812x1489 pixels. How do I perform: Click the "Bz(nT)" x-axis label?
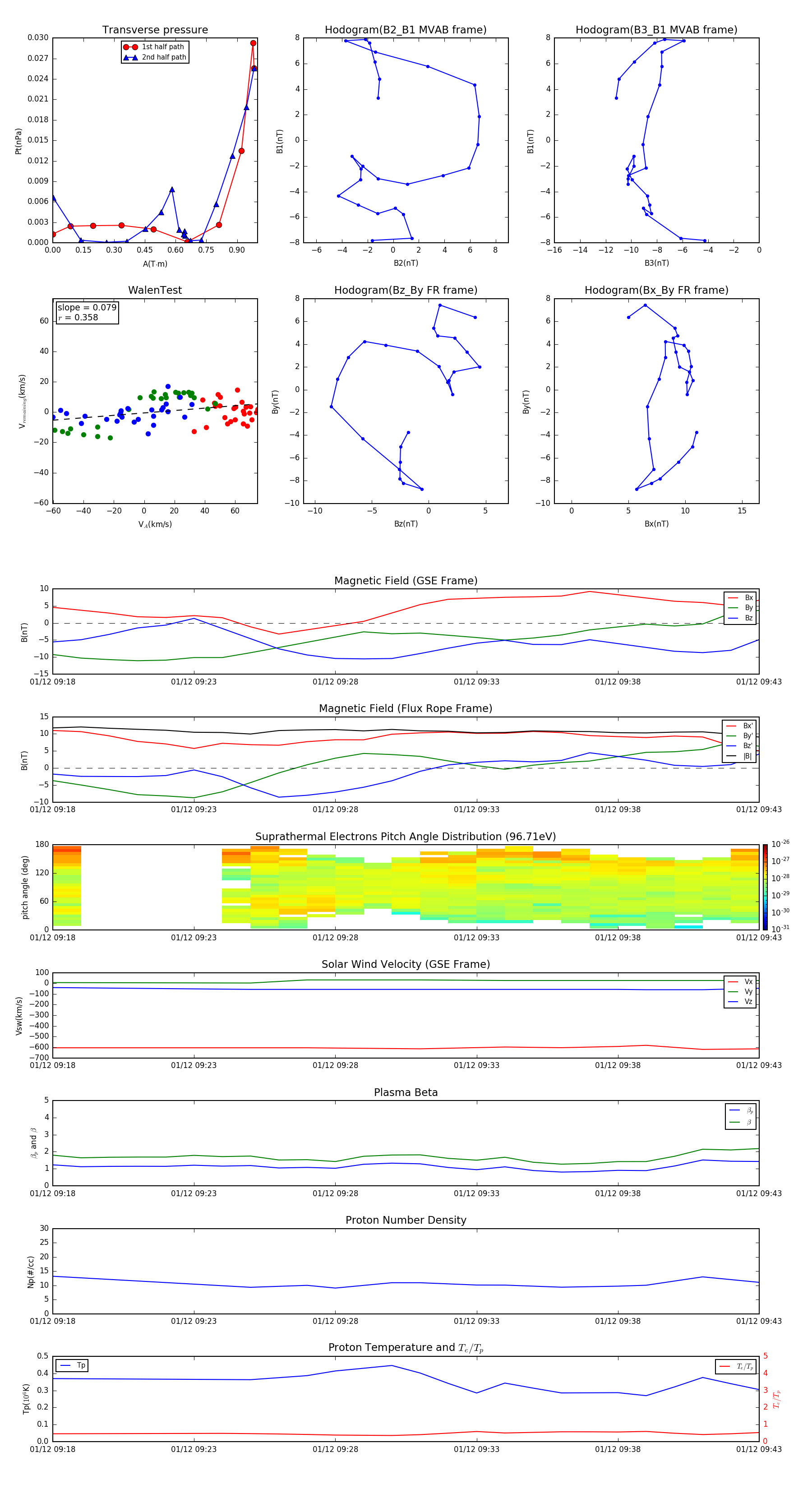click(406, 524)
